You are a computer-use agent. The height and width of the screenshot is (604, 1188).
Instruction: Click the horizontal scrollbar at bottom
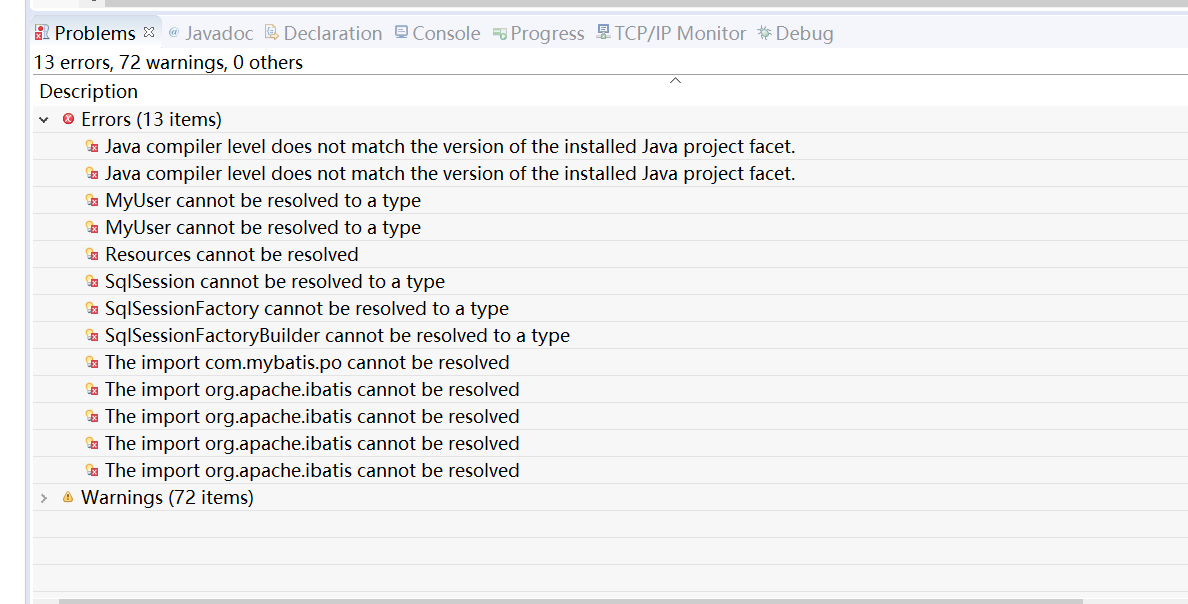[x=570, y=600]
